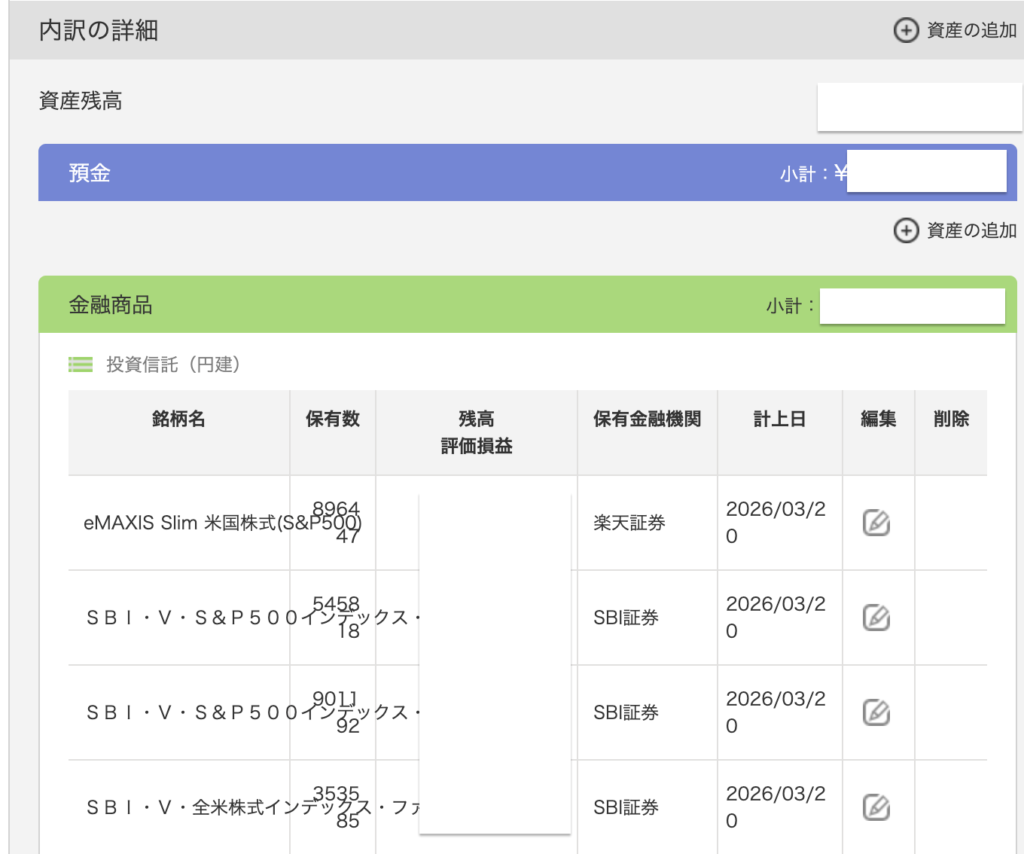
Task: Click the list icon beside 投資信託（円建）
Action: pyautogui.click(x=81, y=364)
